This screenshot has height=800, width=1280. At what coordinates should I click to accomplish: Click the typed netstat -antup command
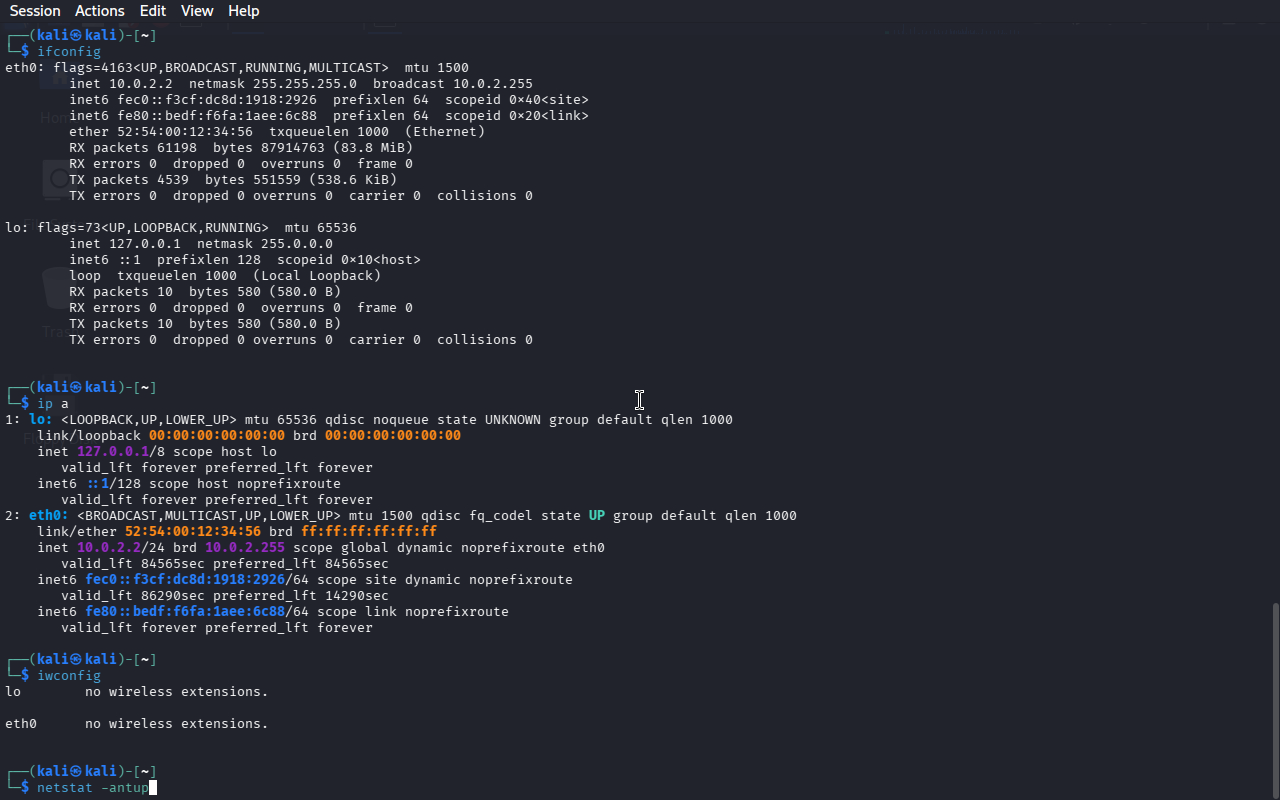pos(92,788)
